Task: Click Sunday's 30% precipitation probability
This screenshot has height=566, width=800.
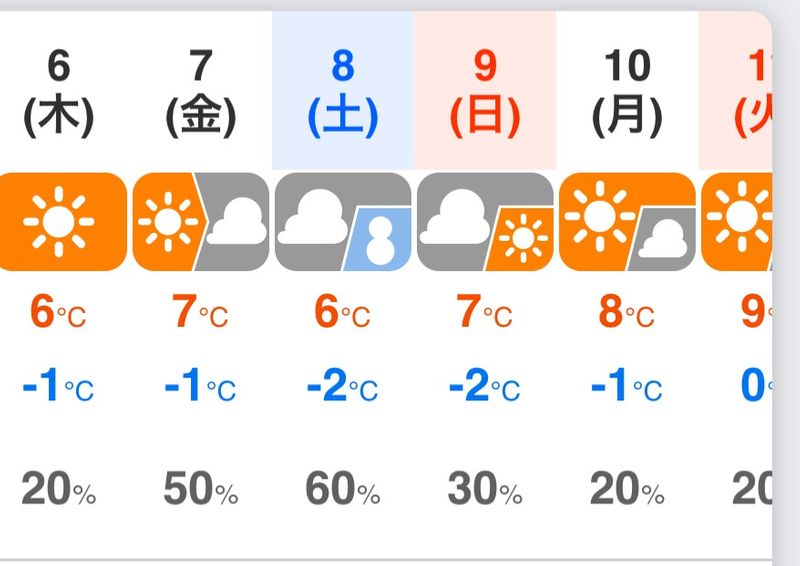Action: pyautogui.click(x=485, y=490)
